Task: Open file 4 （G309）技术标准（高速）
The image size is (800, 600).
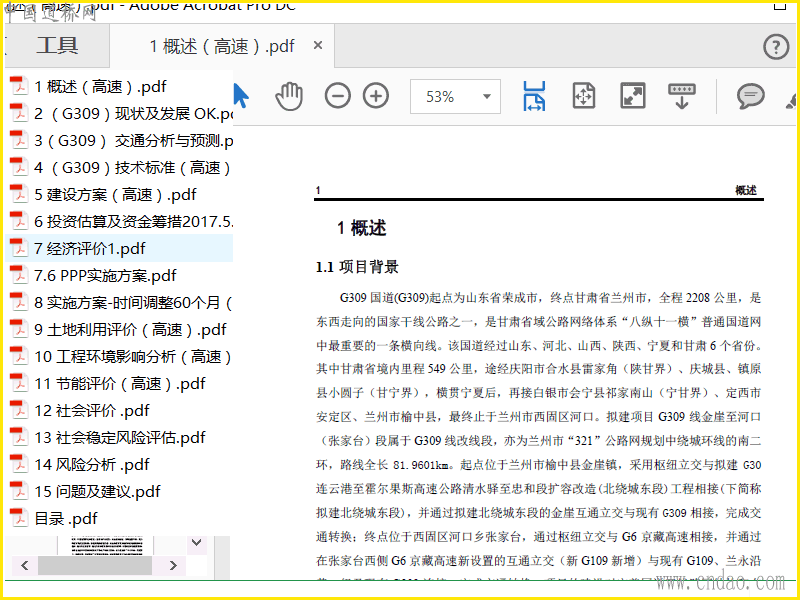Action: [133, 168]
